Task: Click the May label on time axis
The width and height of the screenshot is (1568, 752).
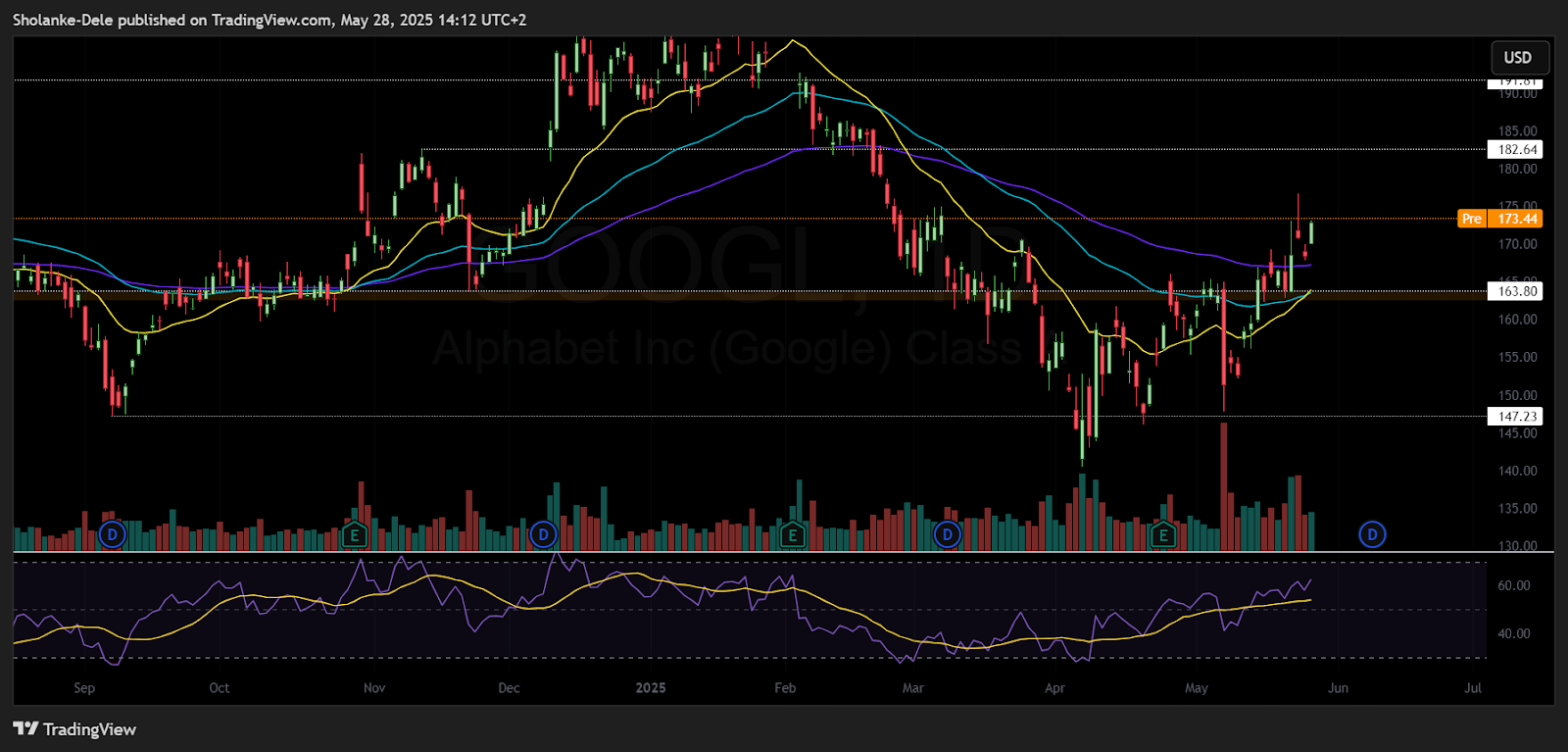Action: pos(1197,688)
